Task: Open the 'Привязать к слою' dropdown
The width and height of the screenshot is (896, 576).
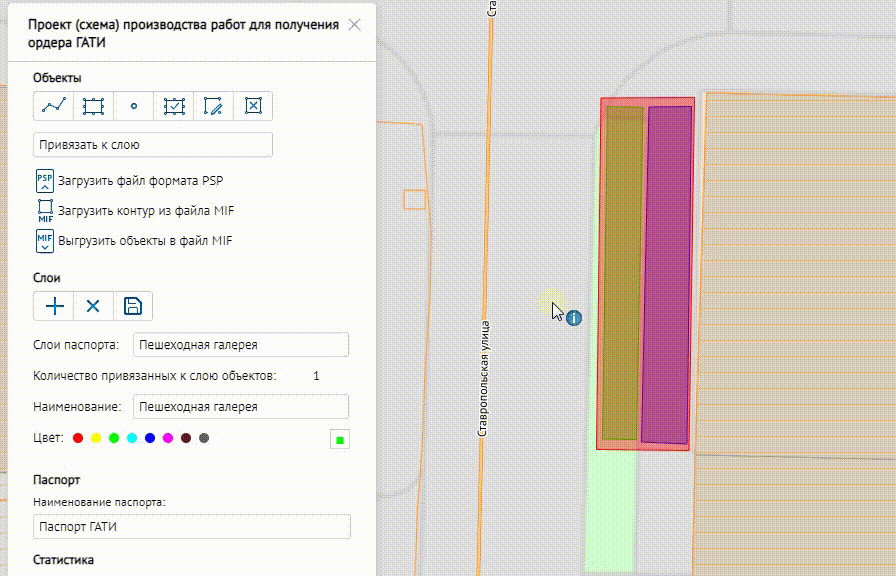Action: tap(153, 145)
